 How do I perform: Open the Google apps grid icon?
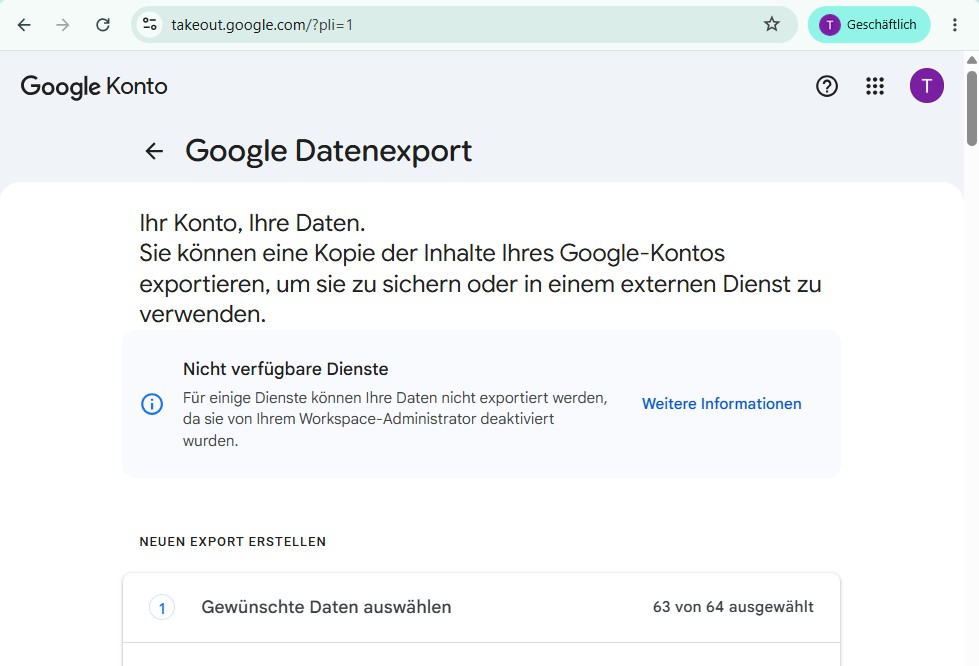(875, 86)
